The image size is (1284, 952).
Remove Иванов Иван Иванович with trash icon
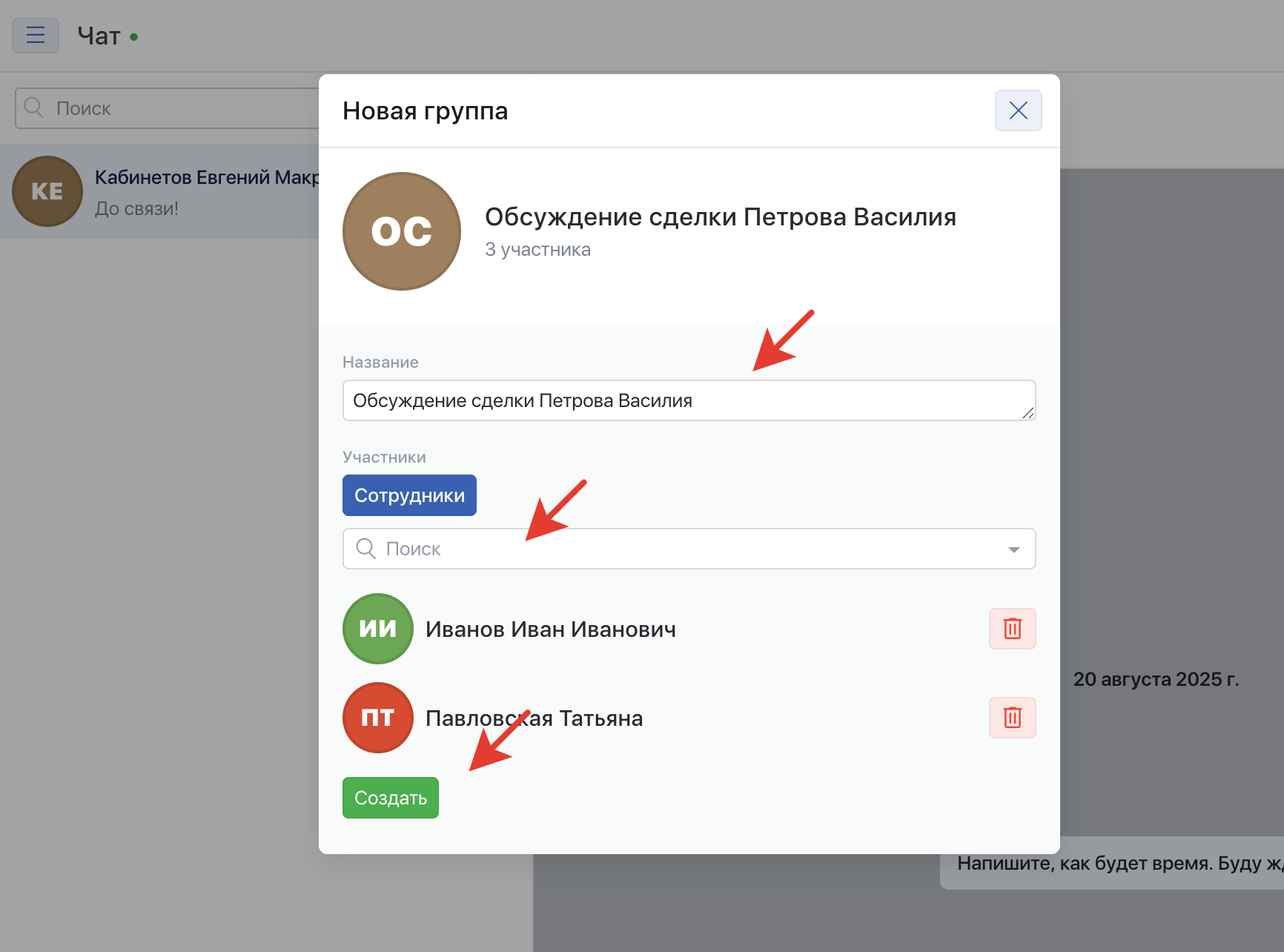coord(1012,629)
